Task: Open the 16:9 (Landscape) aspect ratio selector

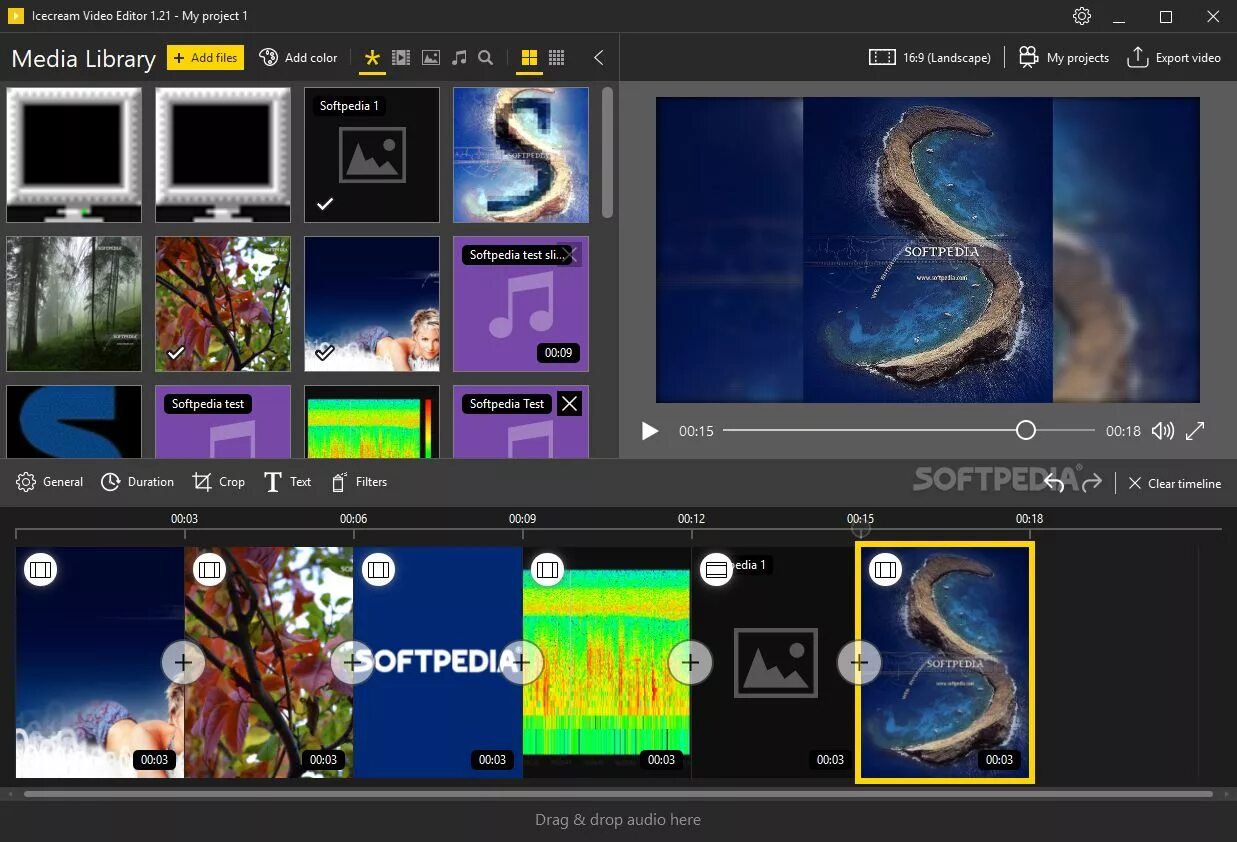Action: tap(929, 58)
